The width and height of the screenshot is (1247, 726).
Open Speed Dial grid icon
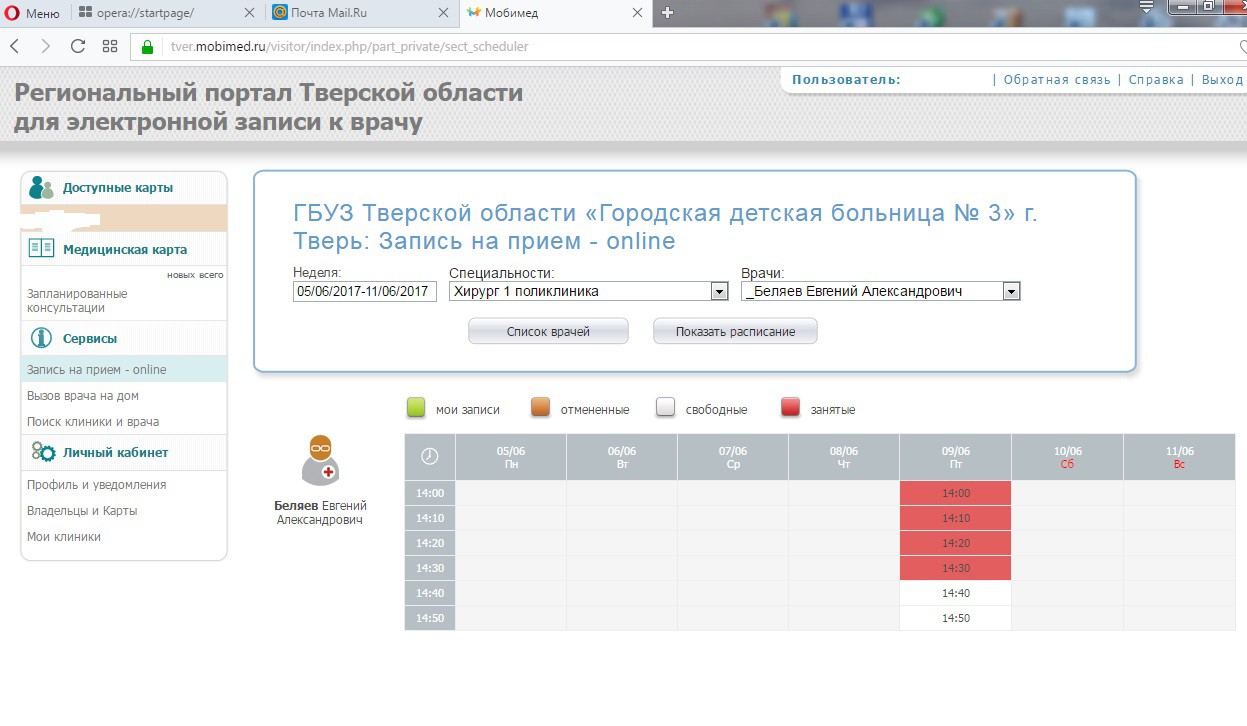(x=110, y=46)
